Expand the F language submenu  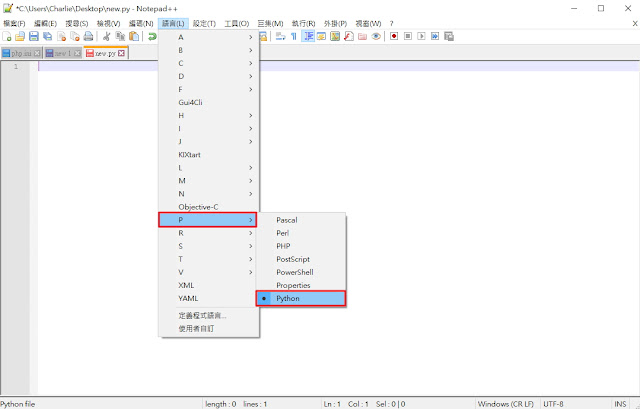point(209,89)
